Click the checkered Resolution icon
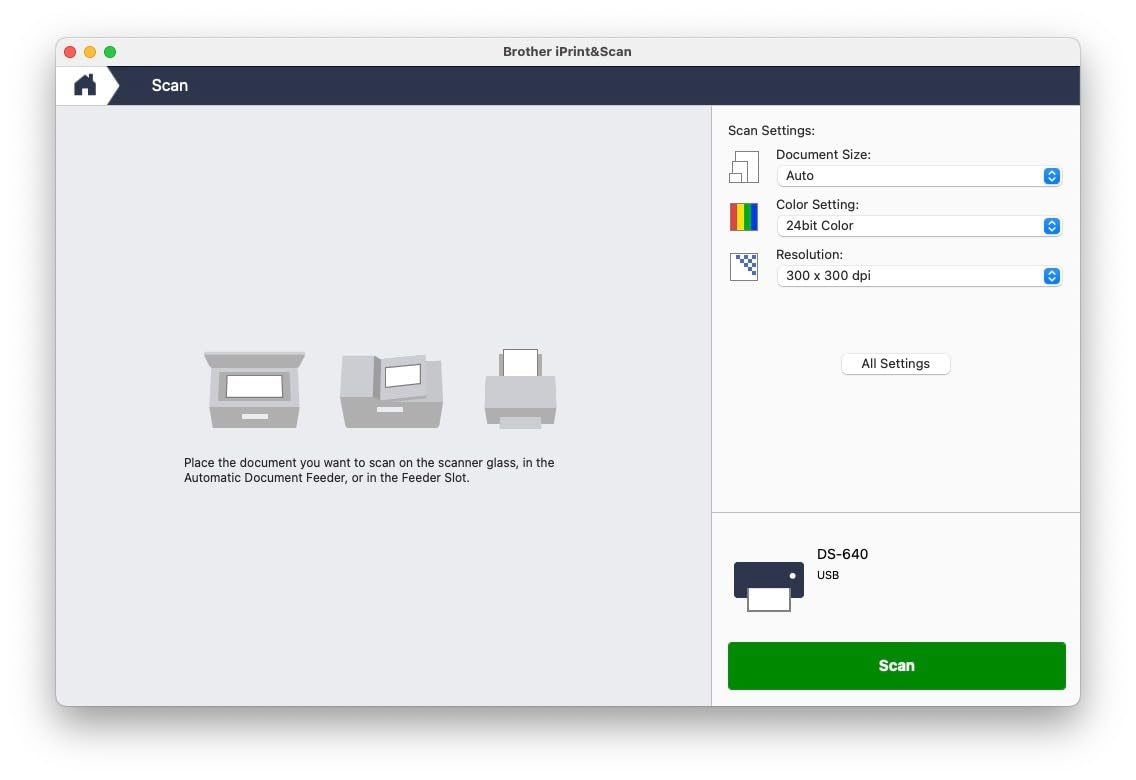This screenshot has width=1136, height=780. [x=743, y=267]
